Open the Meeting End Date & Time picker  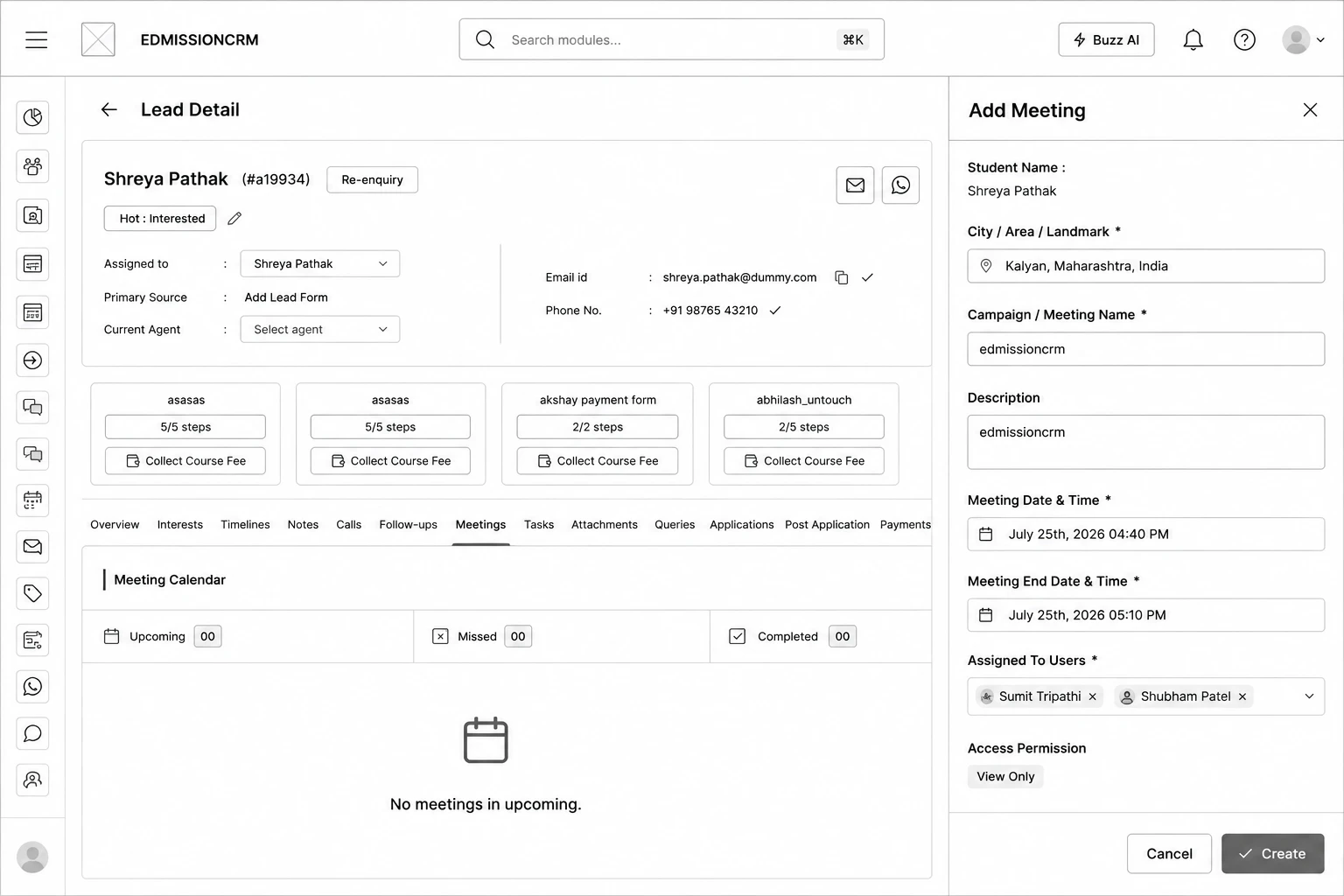point(1146,615)
